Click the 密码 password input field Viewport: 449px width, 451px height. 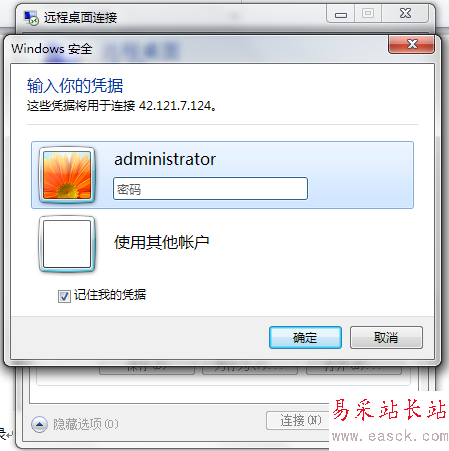coord(210,189)
